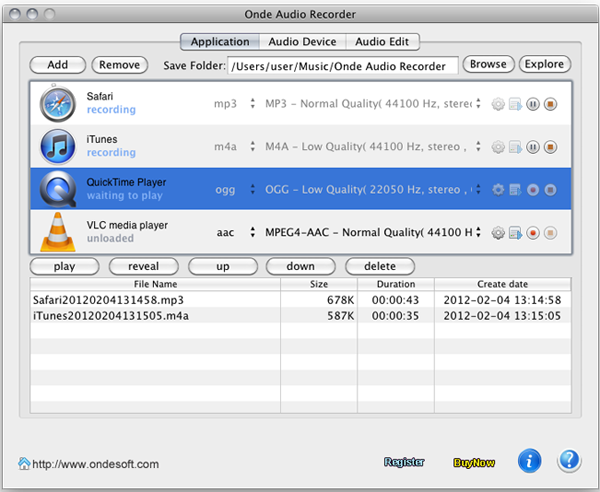Sort by File Name column header

pyautogui.click(x=155, y=284)
